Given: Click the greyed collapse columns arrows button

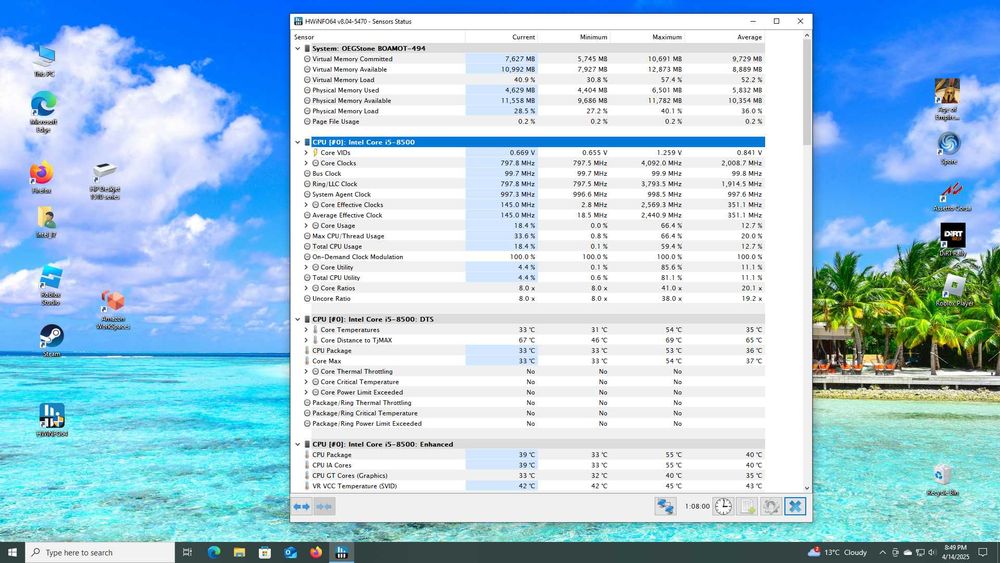Looking at the screenshot, I should pyautogui.click(x=324, y=506).
